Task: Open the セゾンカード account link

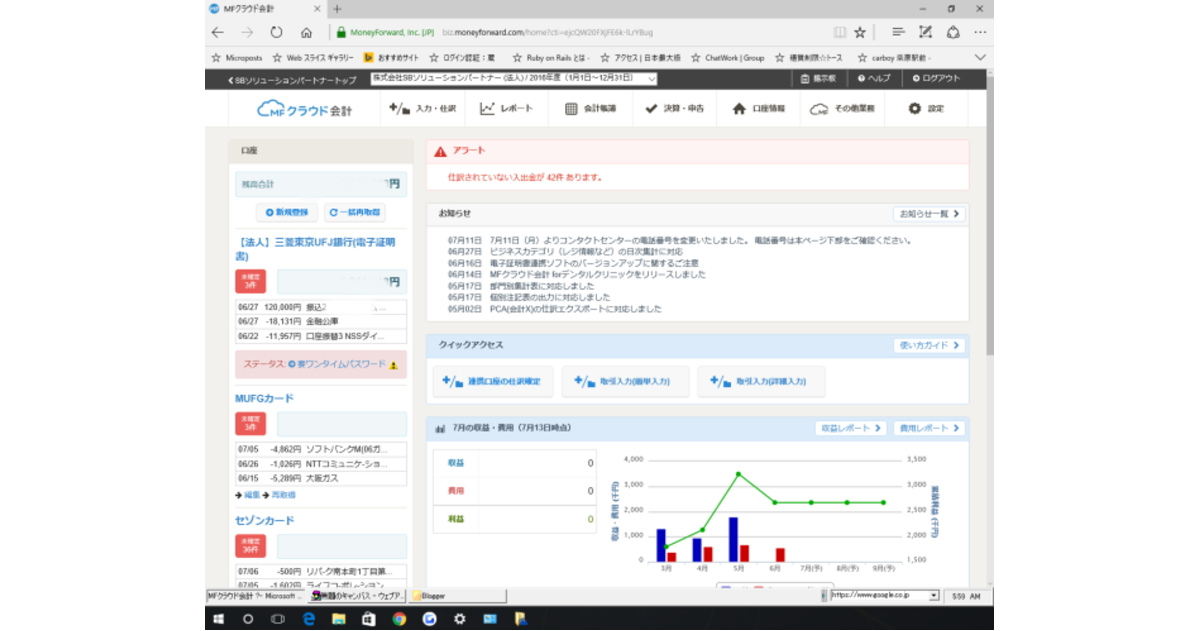Action: click(264, 521)
